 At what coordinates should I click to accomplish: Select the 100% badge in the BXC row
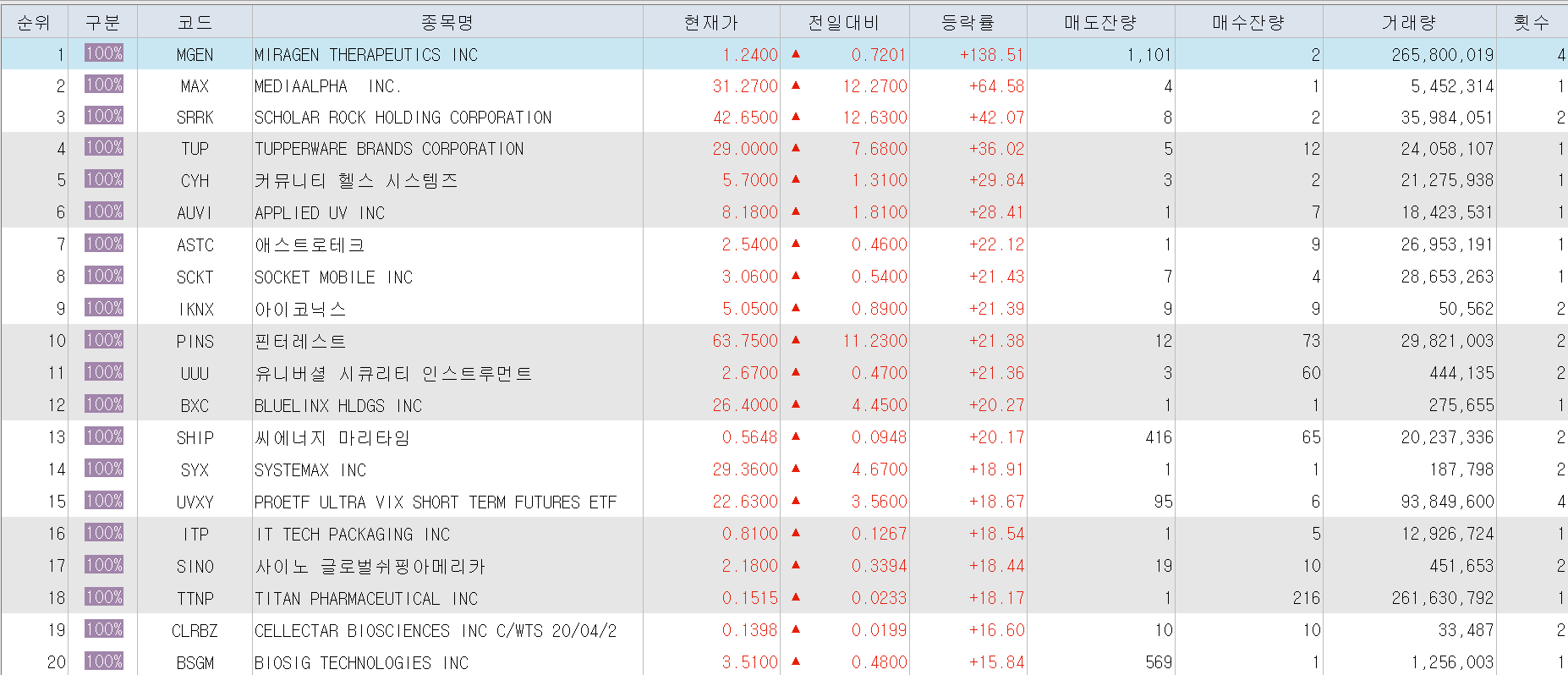[x=104, y=404]
